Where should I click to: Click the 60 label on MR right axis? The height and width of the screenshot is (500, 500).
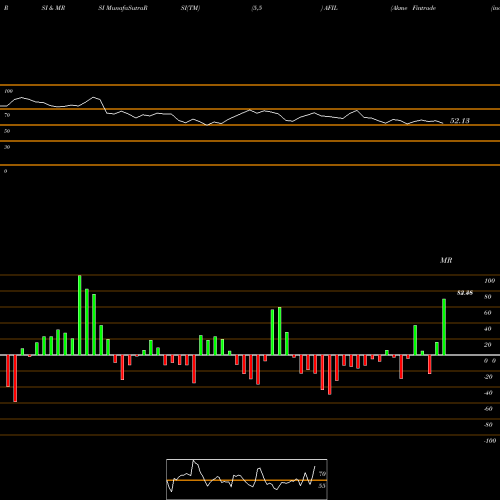[x=488, y=313]
